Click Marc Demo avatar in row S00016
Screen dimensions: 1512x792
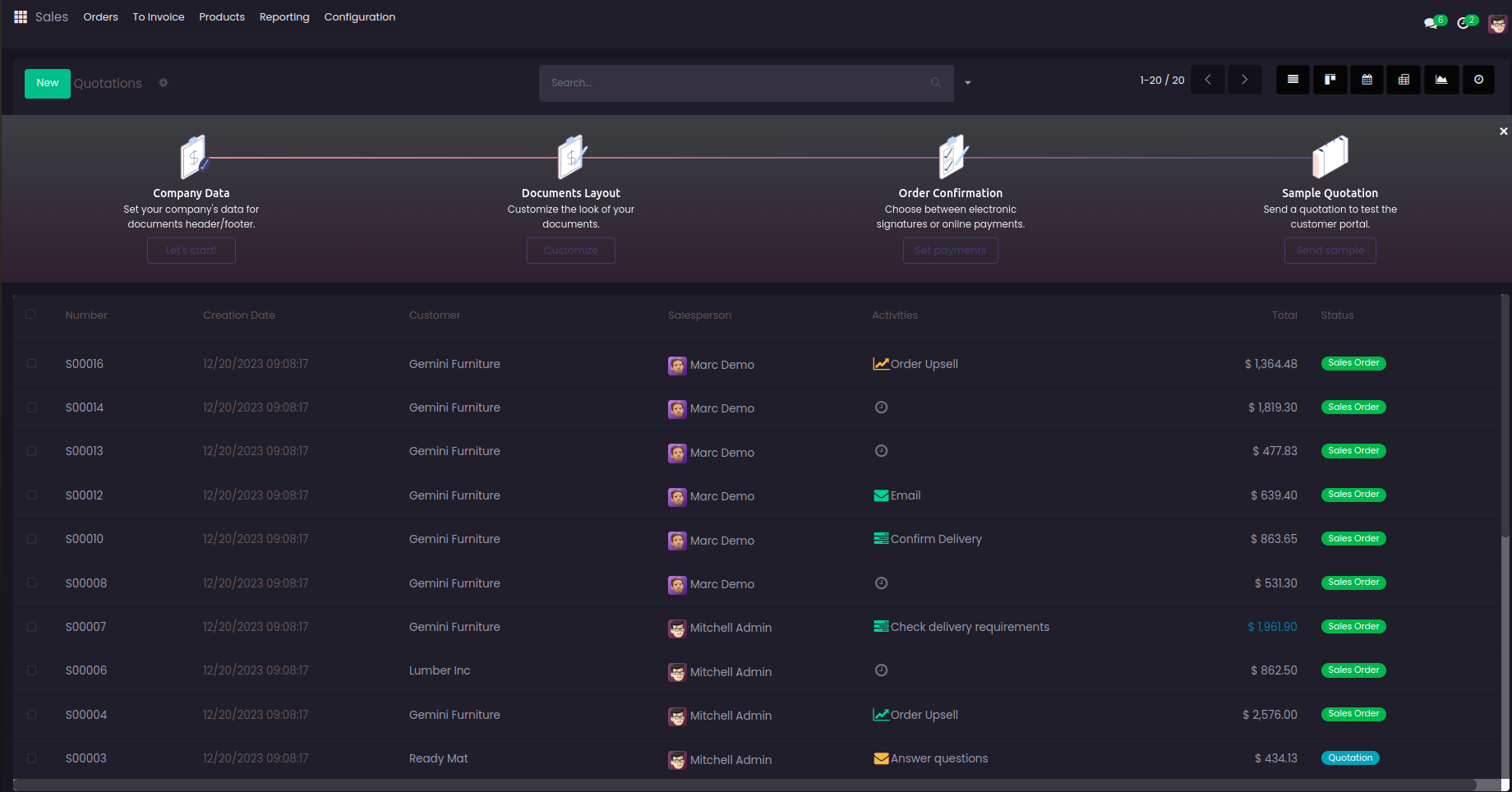tap(677, 366)
